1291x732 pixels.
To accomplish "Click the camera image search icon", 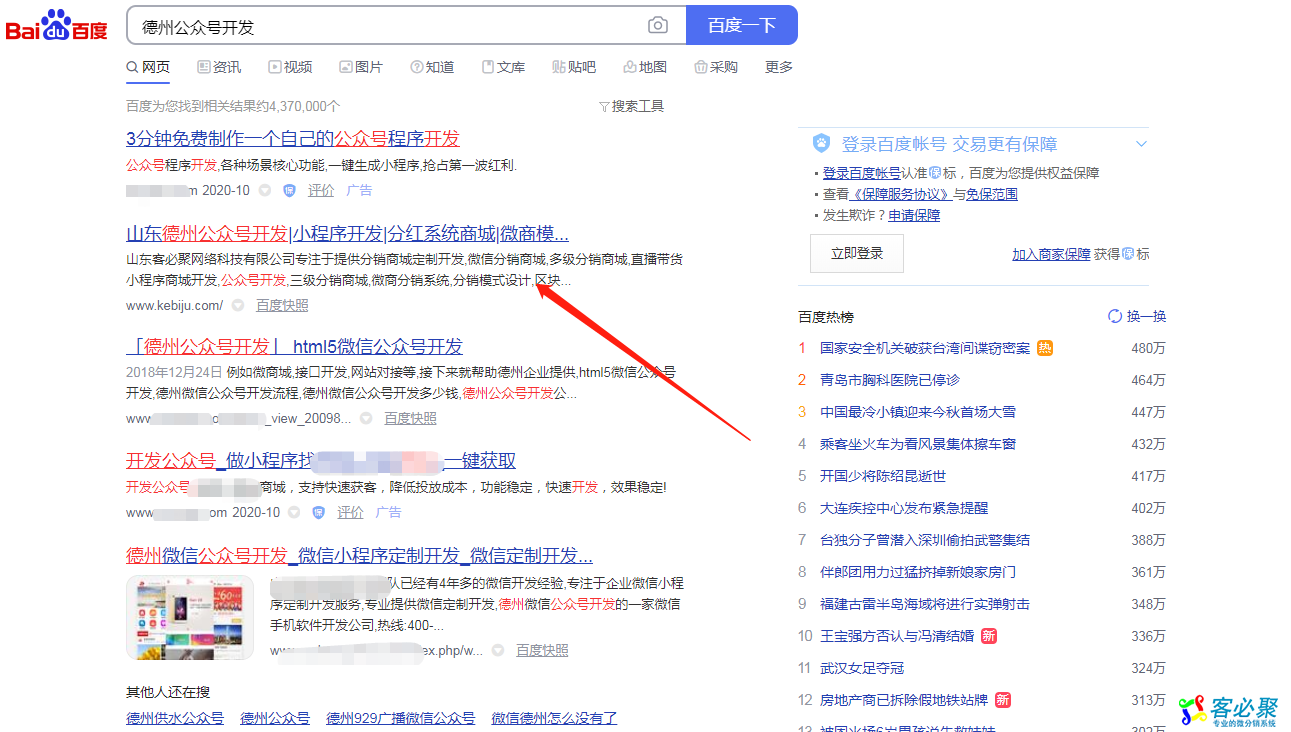I will pyautogui.click(x=657, y=25).
